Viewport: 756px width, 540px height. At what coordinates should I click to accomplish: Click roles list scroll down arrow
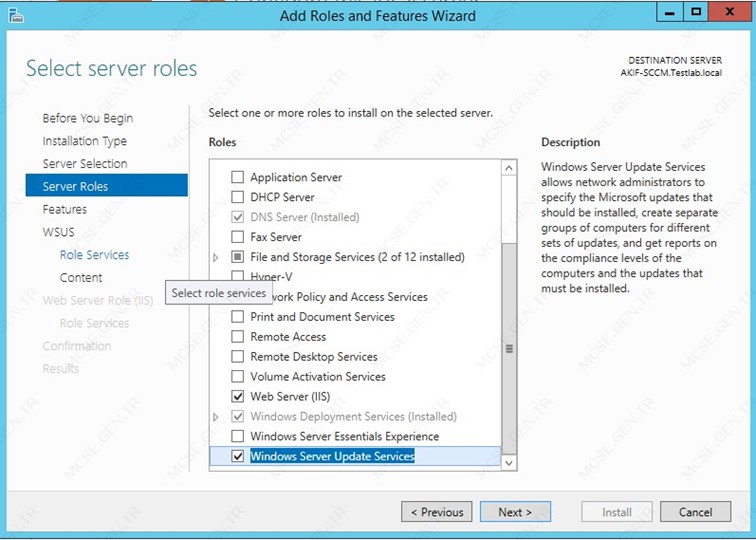[509, 463]
